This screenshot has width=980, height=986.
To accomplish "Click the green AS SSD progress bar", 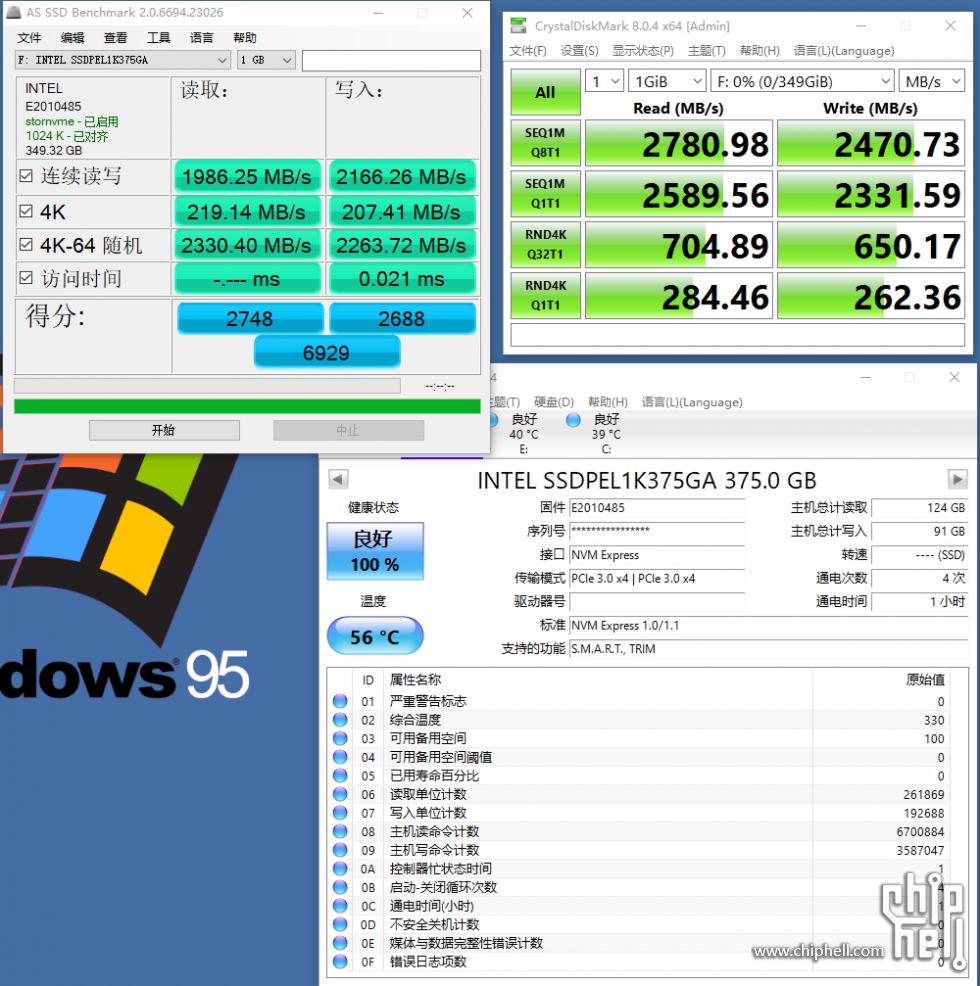I will pyautogui.click(x=247, y=406).
